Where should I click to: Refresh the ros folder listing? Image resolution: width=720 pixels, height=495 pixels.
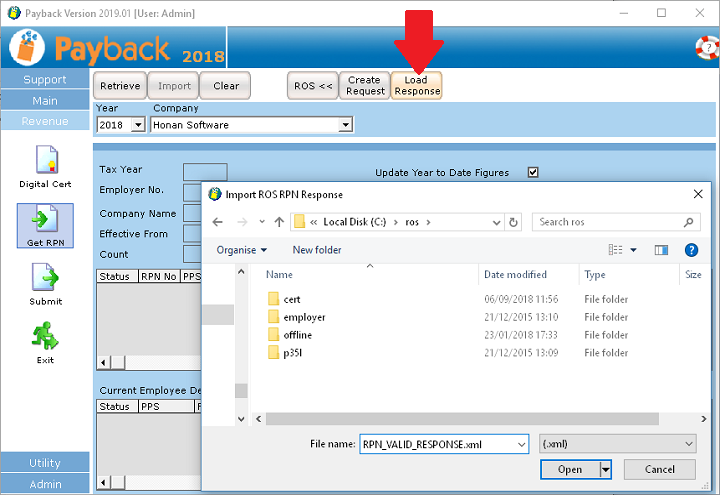[513, 223]
